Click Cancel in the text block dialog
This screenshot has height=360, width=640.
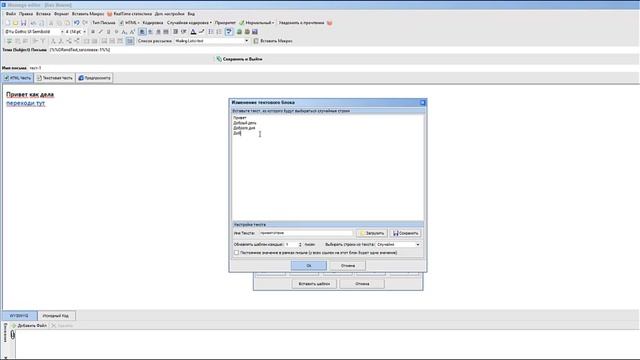point(348,266)
